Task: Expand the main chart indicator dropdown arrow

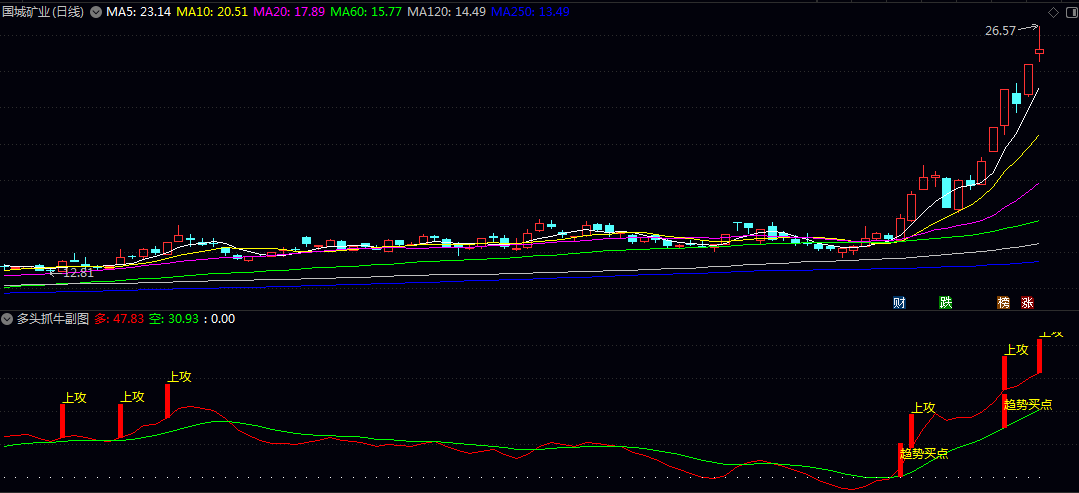Action: (95, 12)
